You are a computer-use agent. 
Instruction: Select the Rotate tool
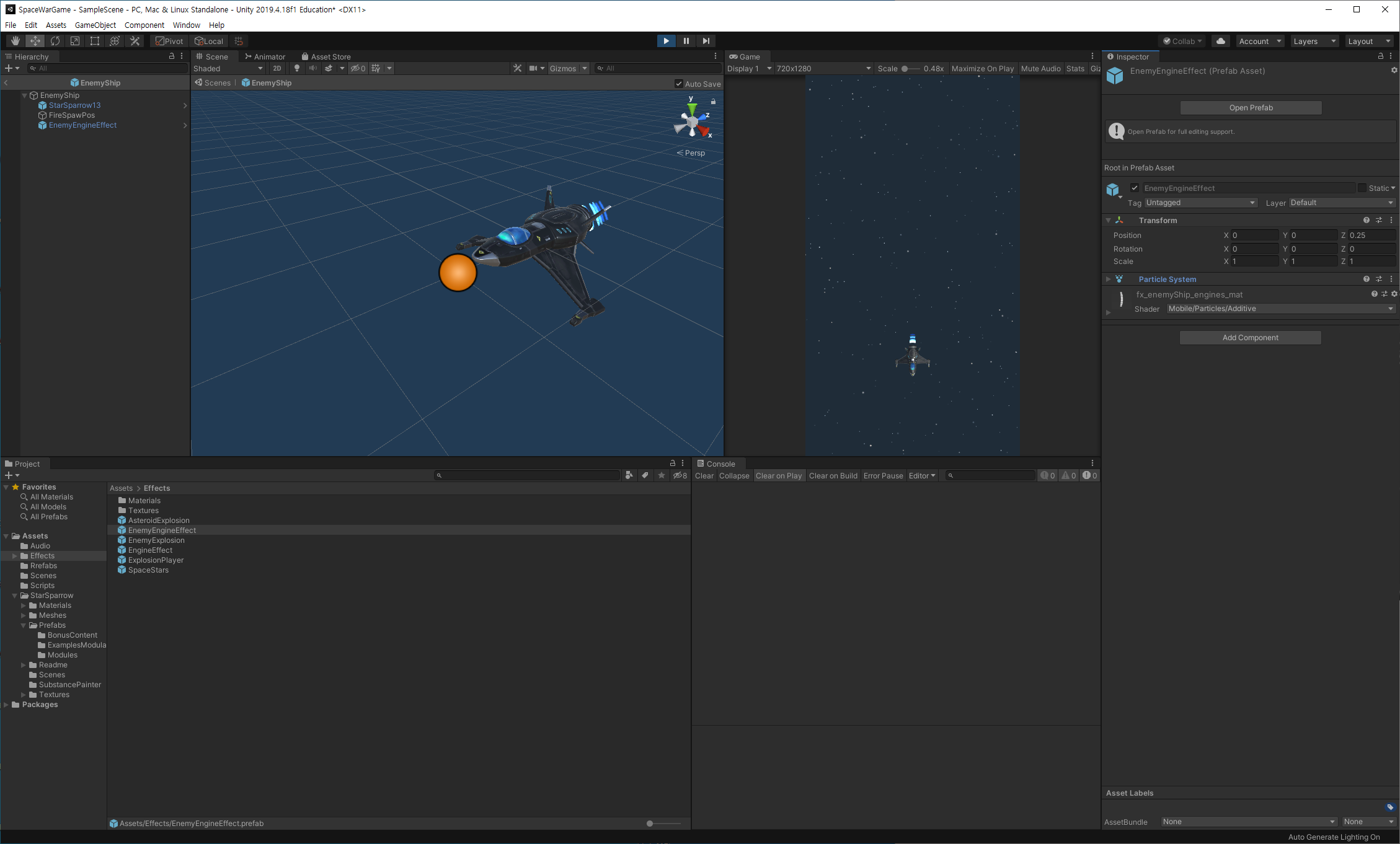[x=55, y=41]
